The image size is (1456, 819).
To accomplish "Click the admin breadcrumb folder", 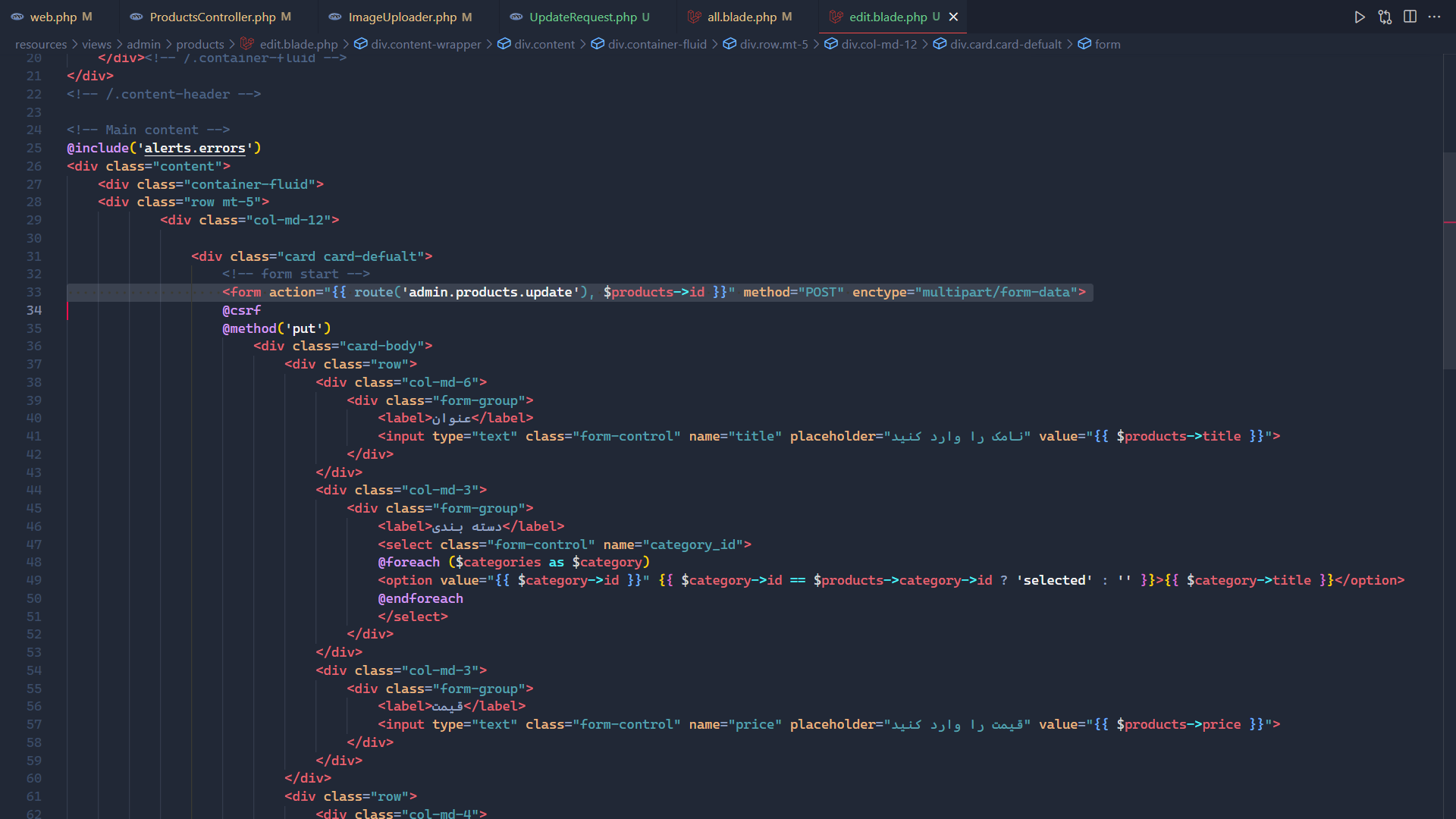I will point(143,44).
